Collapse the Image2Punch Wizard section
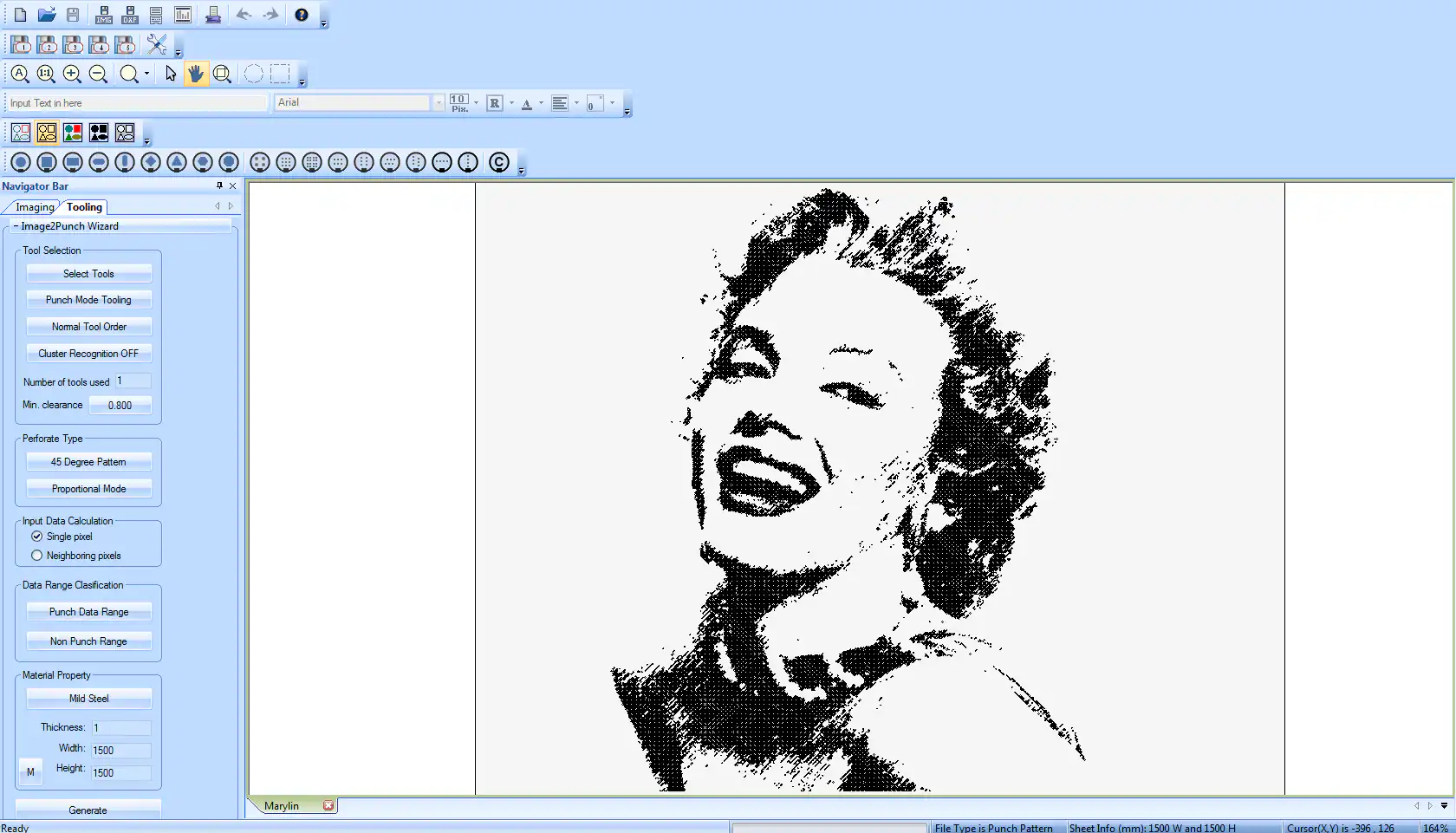Screen dimensions: 1456x833 [16, 226]
